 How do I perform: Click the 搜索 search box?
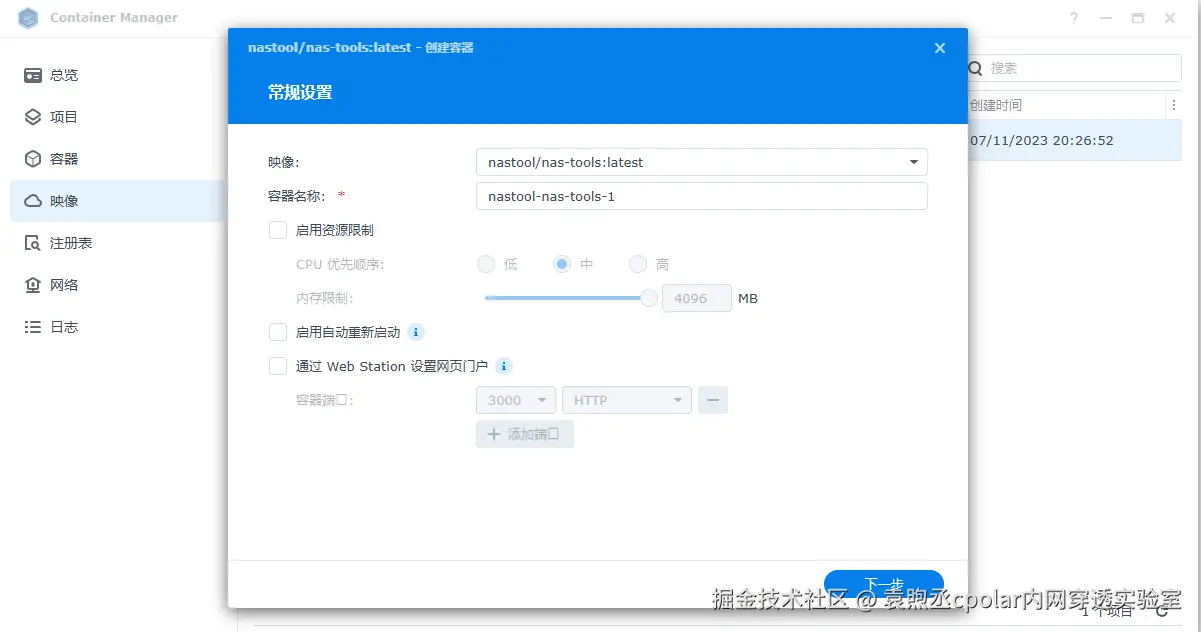coord(1074,68)
